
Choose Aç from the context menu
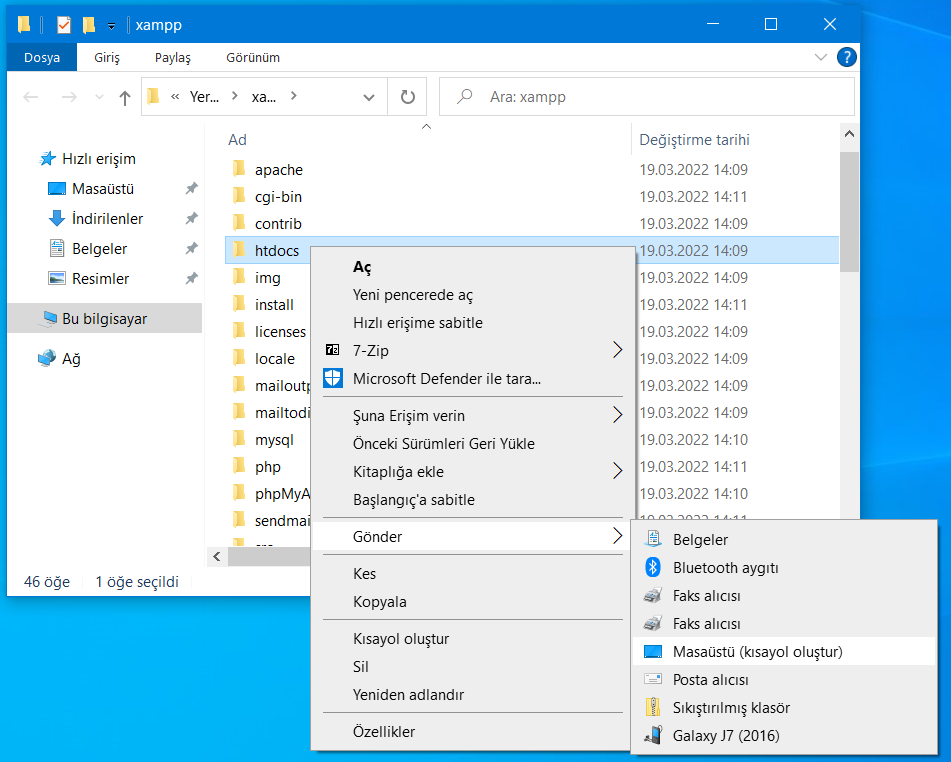tap(473, 267)
